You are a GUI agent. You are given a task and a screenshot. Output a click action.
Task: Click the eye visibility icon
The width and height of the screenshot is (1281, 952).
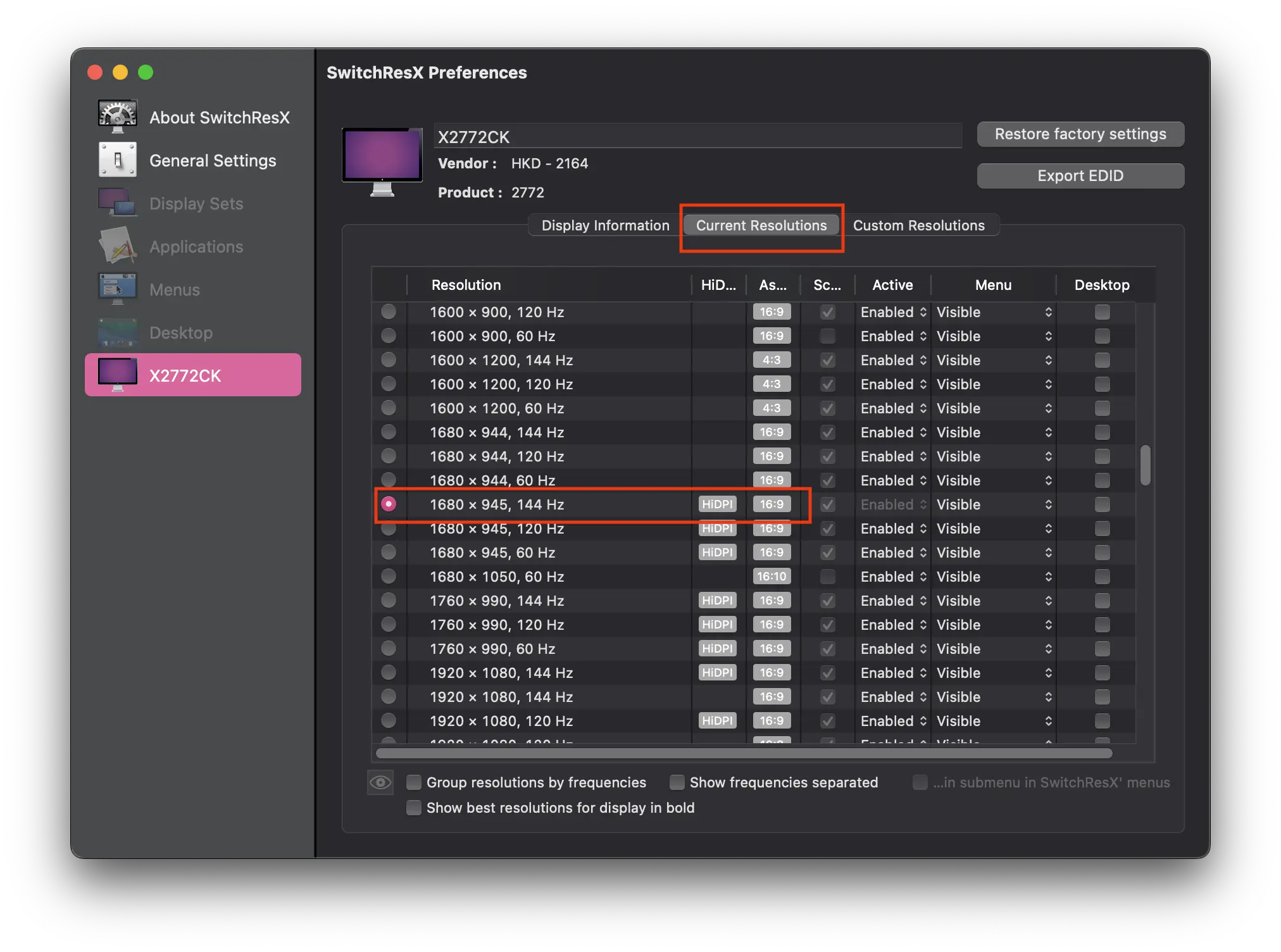[380, 782]
